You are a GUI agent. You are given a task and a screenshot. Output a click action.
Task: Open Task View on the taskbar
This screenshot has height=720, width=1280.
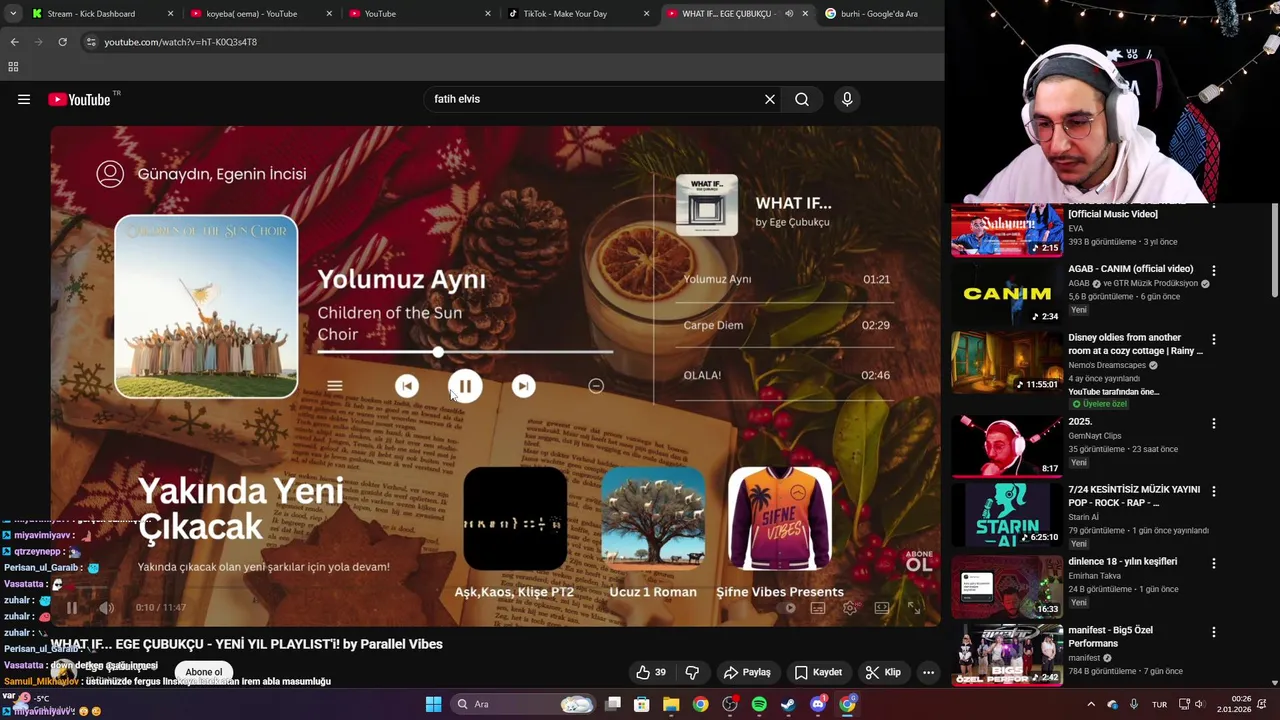tap(613, 704)
